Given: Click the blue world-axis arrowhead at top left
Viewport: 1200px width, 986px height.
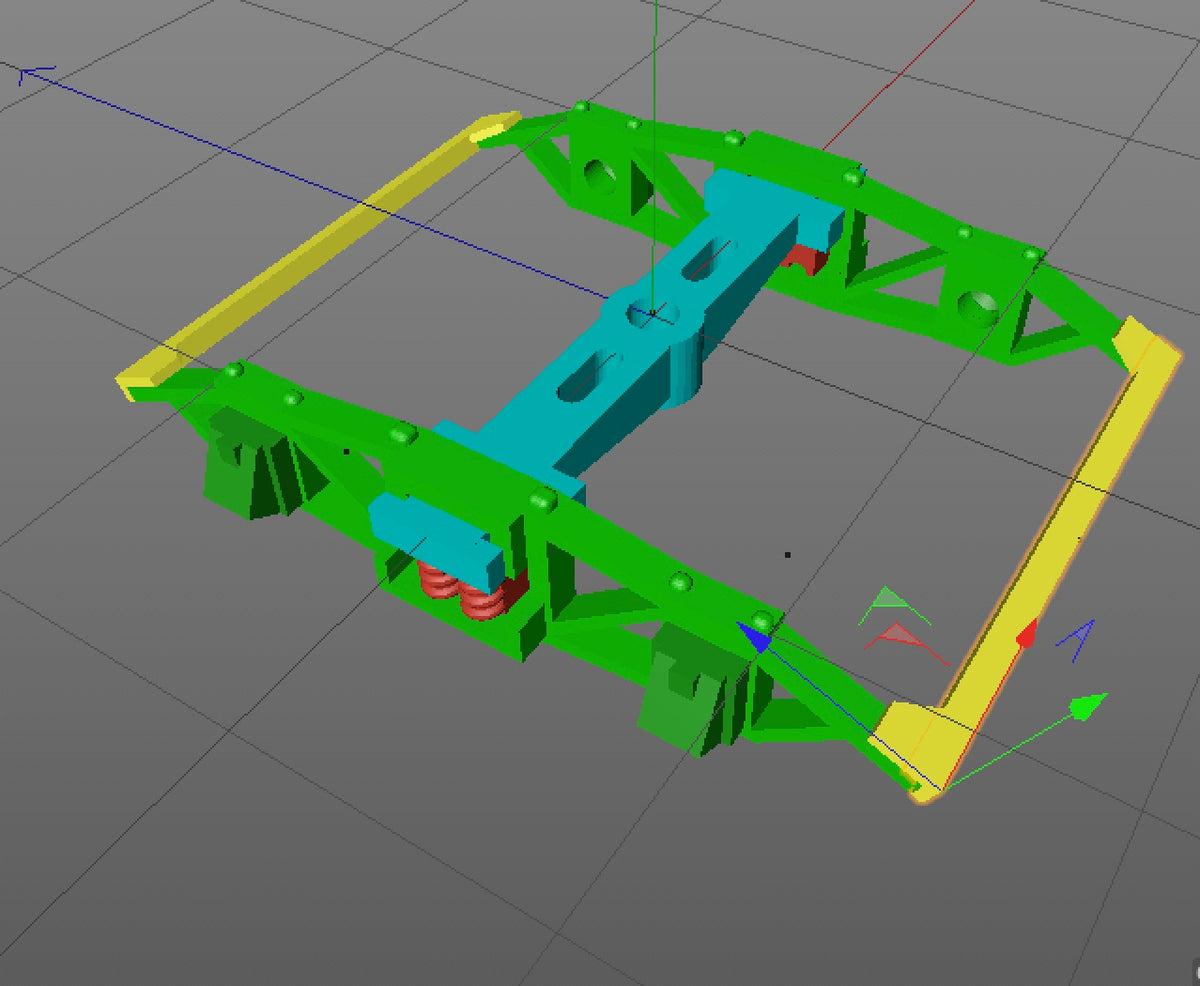Looking at the screenshot, I should [x=36, y=75].
